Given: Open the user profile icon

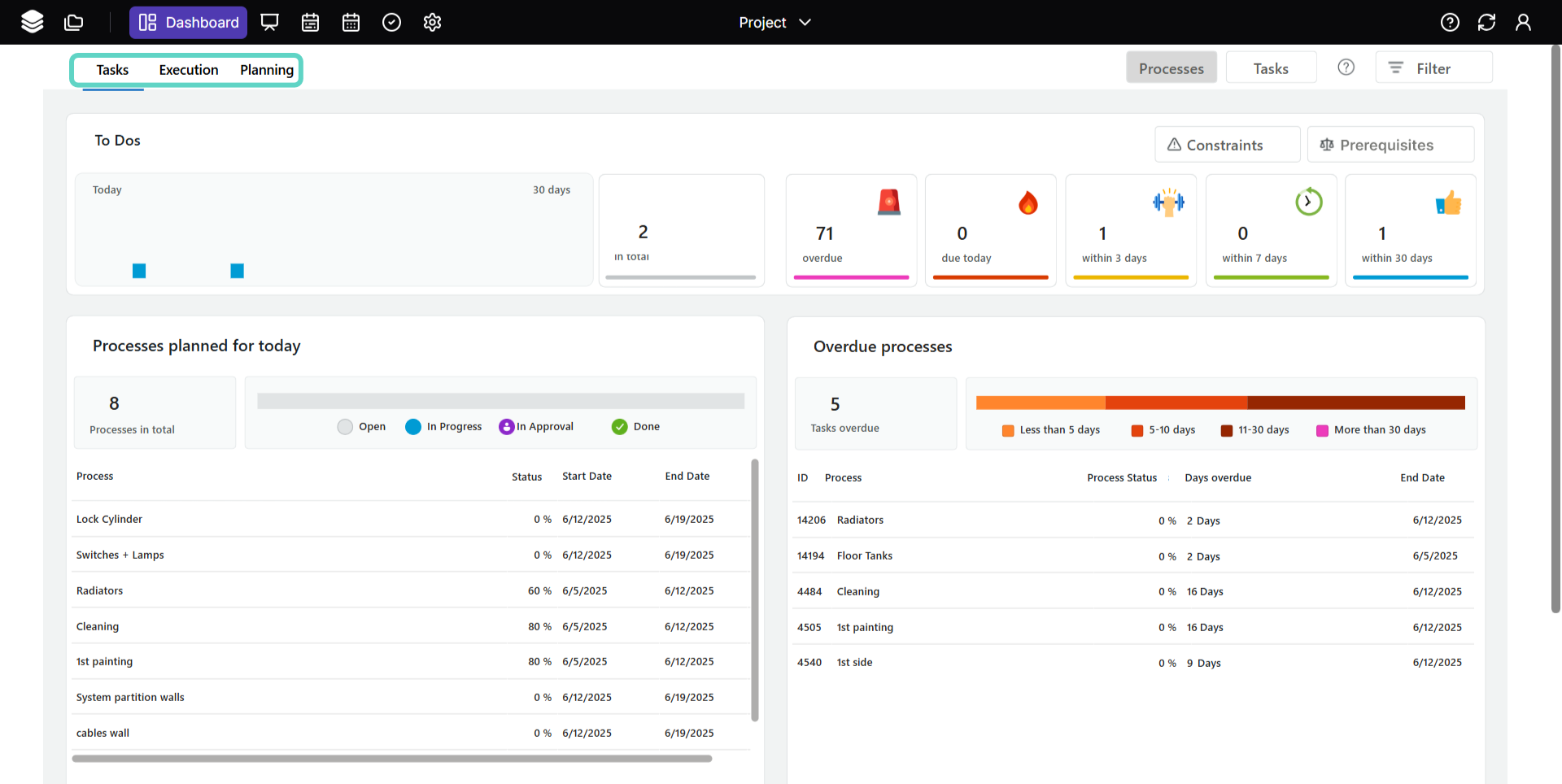Looking at the screenshot, I should (x=1523, y=22).
